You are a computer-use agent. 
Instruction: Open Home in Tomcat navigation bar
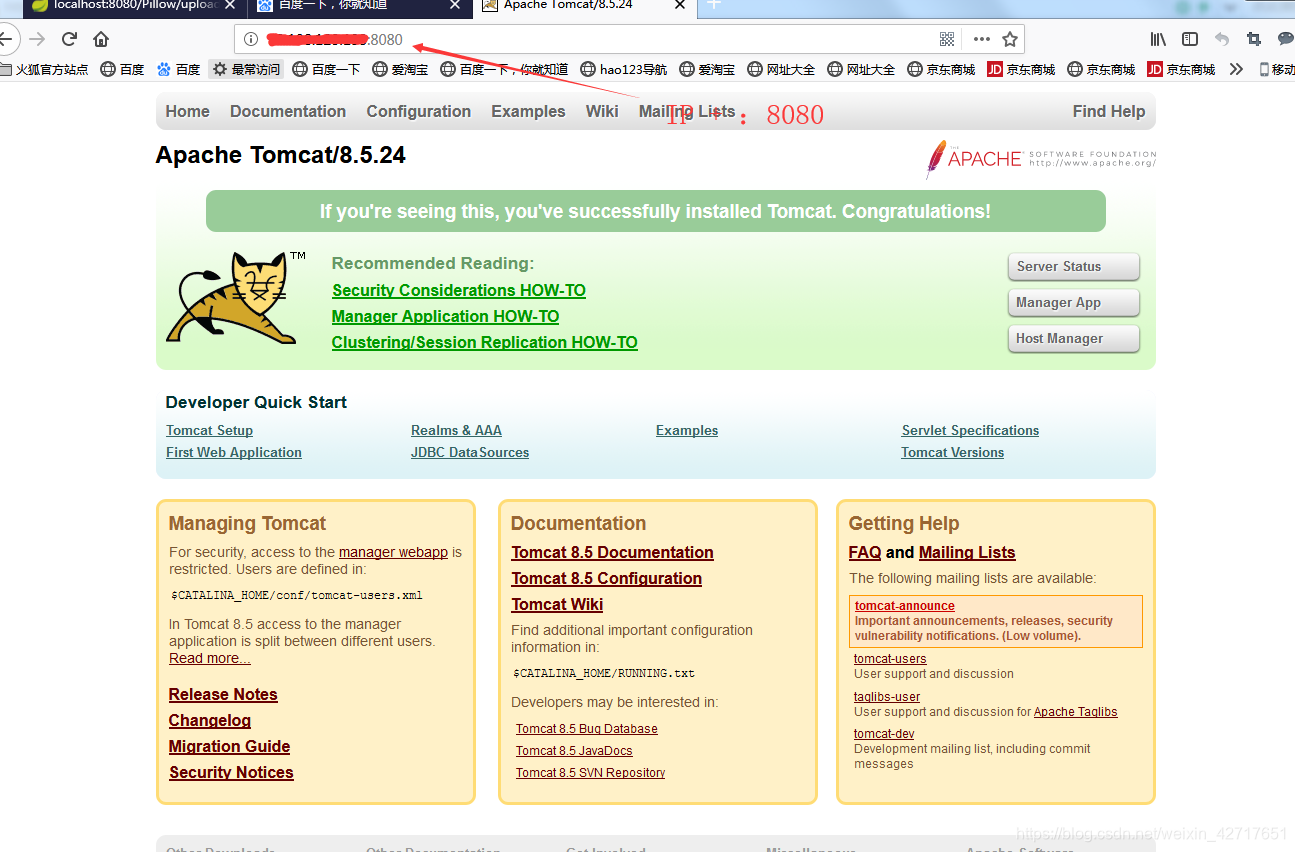(188, 111)
